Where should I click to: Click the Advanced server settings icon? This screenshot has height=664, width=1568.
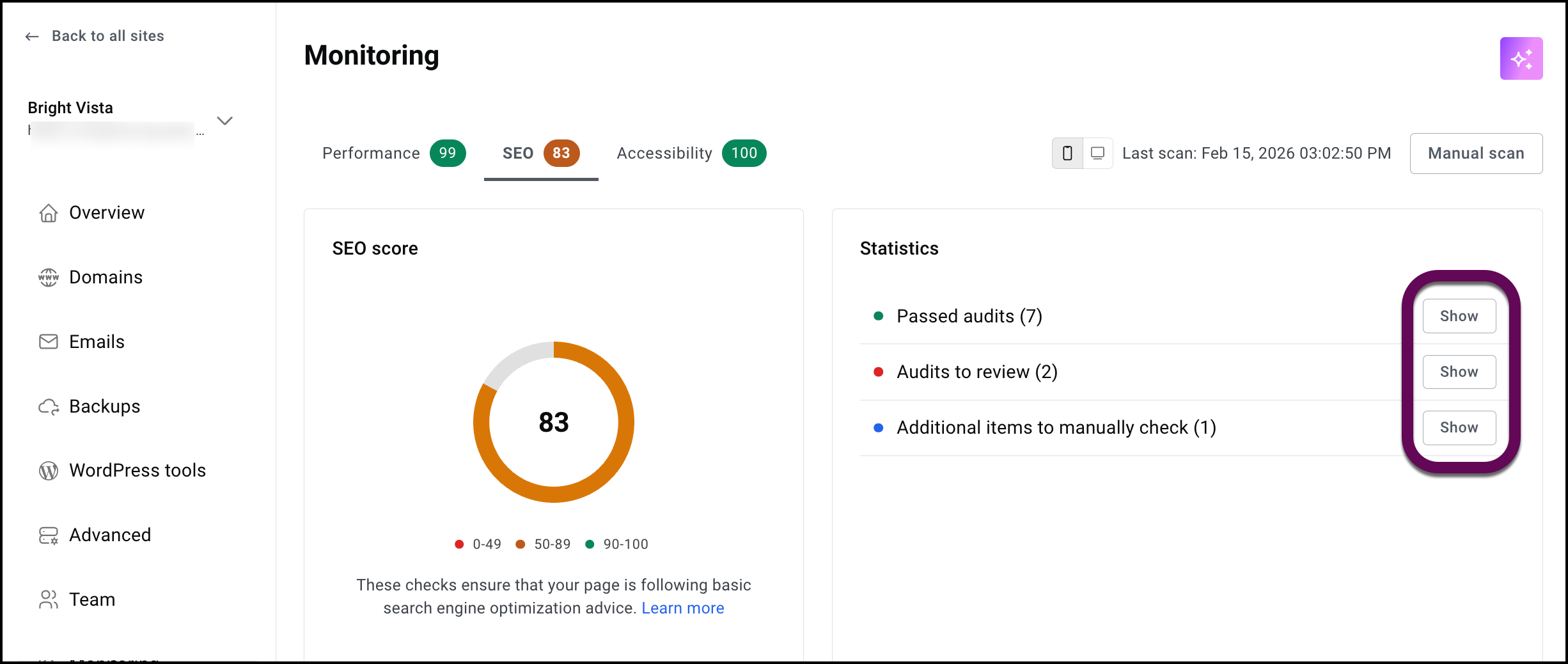[49, 535]
